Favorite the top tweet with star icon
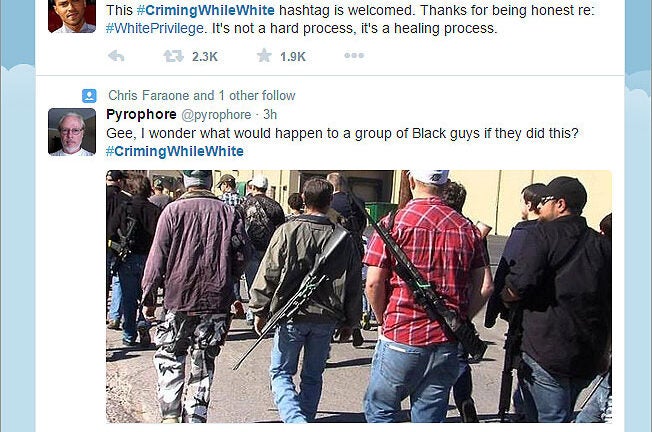 (264, 55)
